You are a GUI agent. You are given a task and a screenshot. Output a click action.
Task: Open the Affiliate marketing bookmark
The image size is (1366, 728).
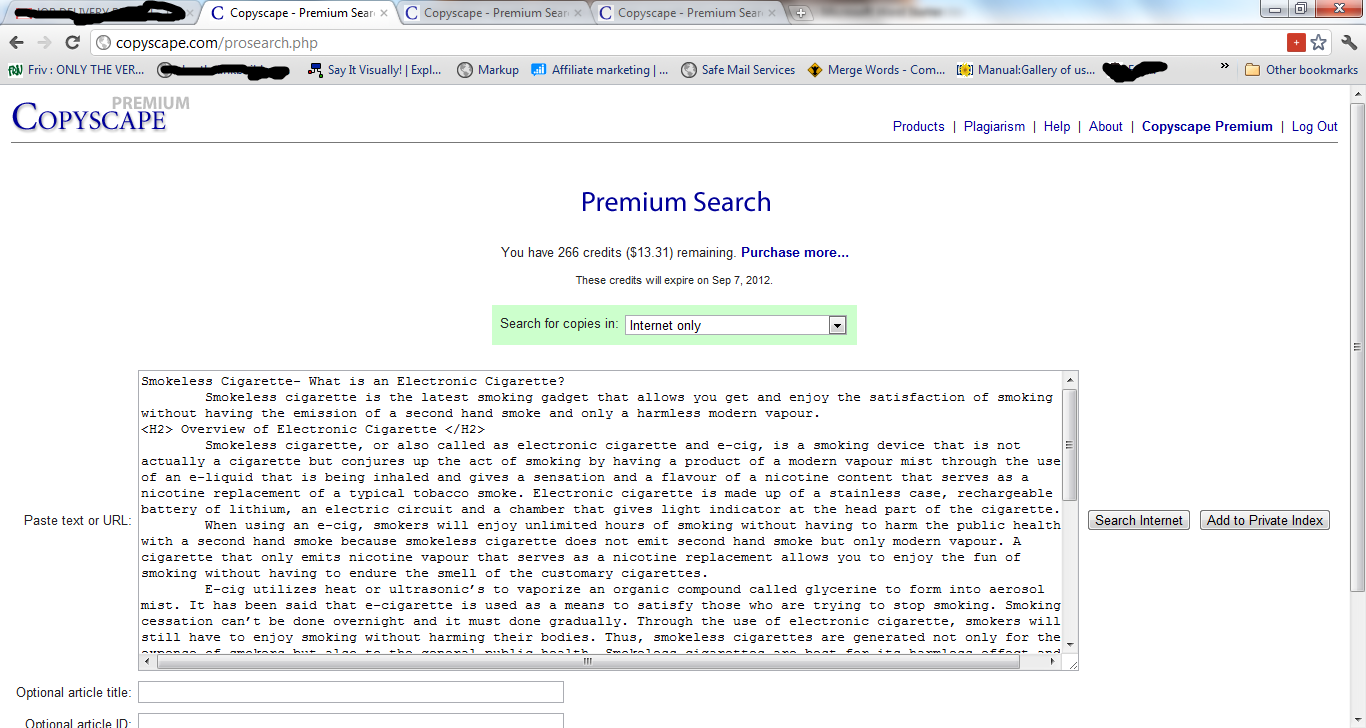[600, 70]
